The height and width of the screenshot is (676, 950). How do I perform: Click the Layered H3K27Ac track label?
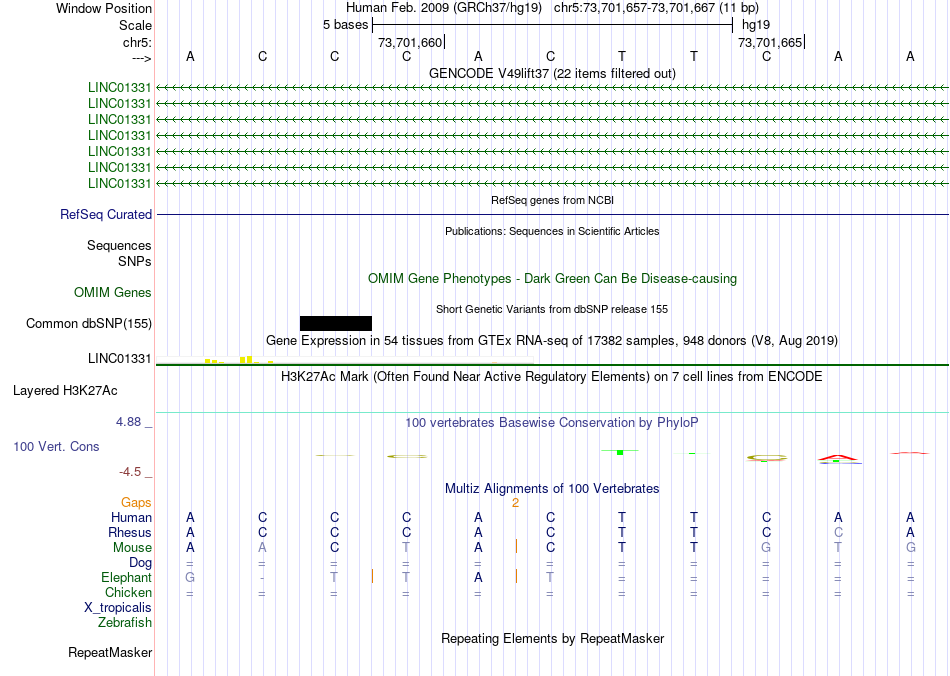(65, 391)
